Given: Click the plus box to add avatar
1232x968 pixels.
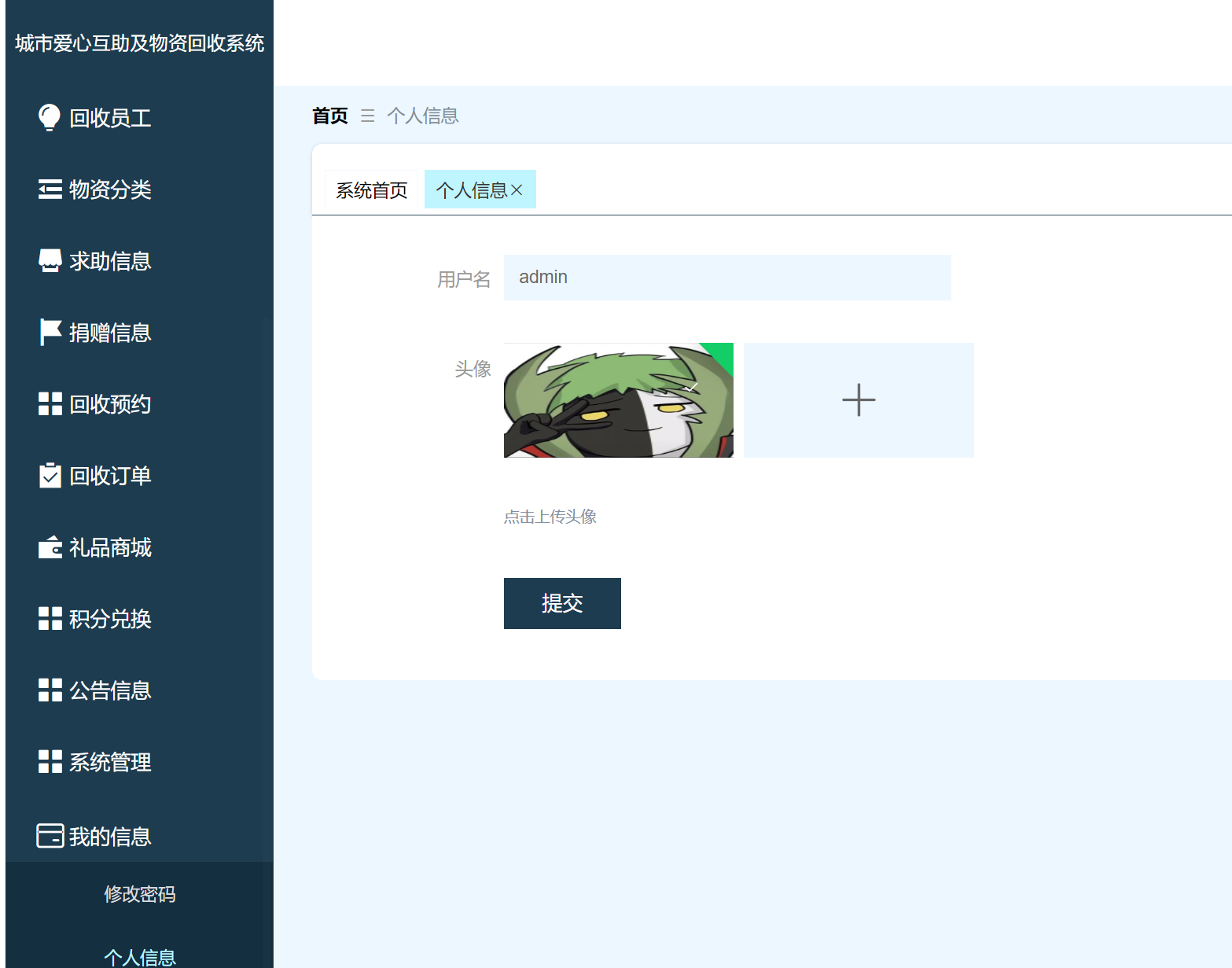Looking at the screenshot, I should tap(858, 399).
